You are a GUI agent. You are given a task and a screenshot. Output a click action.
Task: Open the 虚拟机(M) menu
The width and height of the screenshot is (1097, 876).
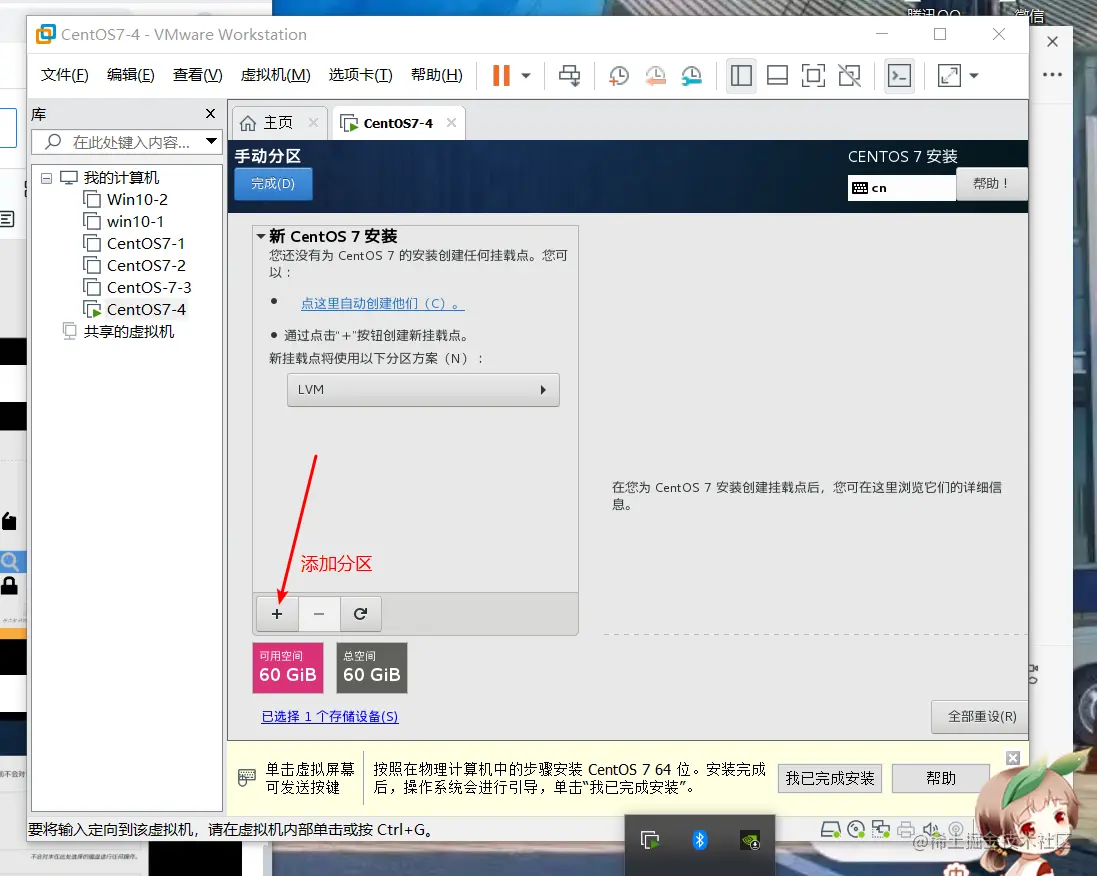coord(275,75)
